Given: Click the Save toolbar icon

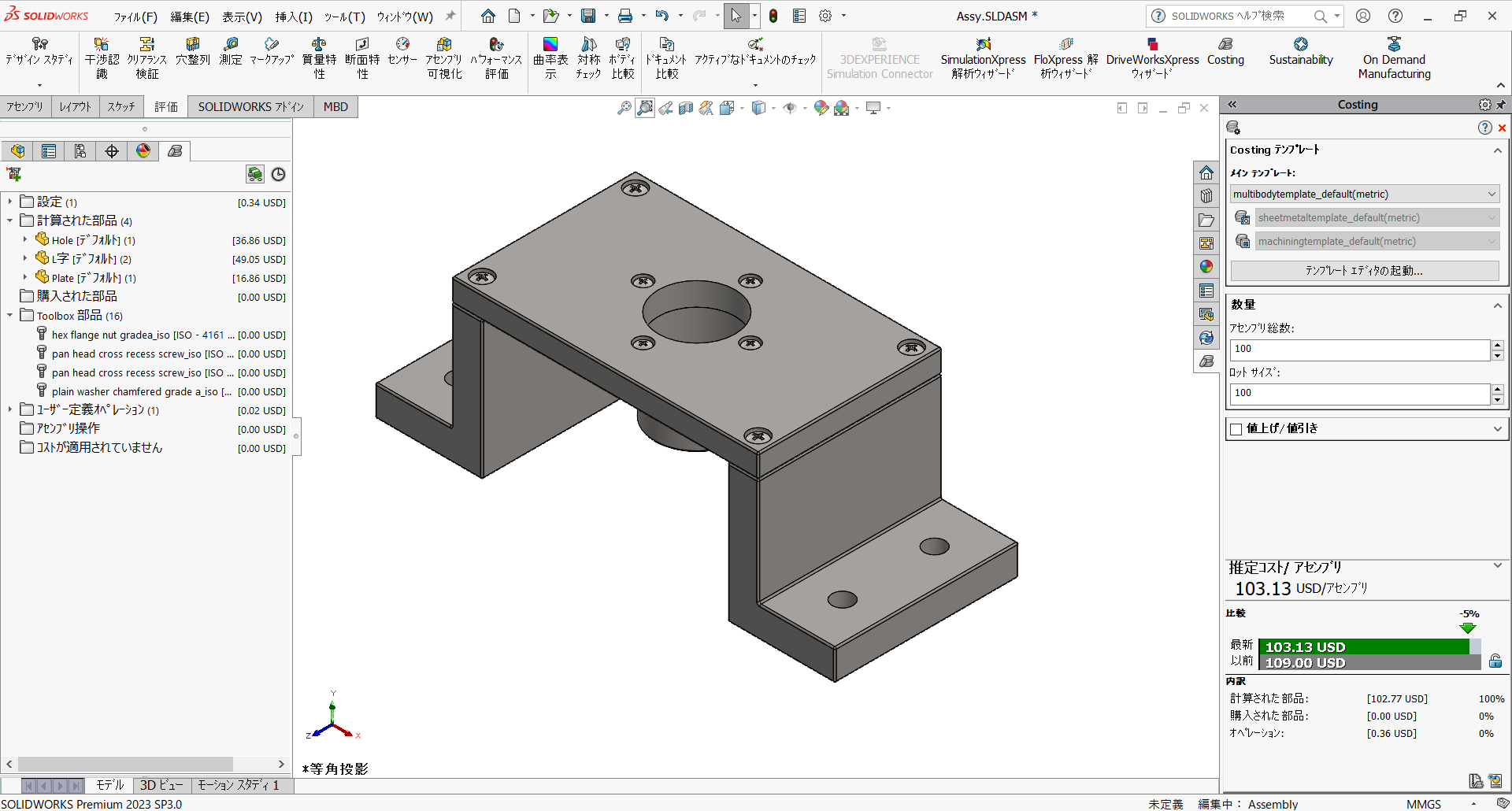Looking at the screenshot, I should pyautogui.click(x=588, y=16).
